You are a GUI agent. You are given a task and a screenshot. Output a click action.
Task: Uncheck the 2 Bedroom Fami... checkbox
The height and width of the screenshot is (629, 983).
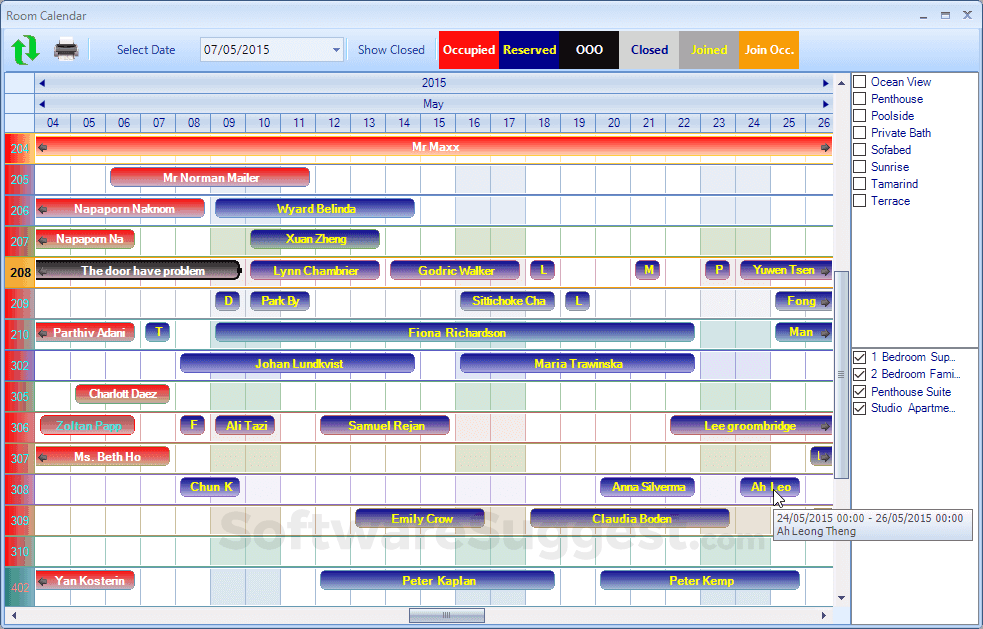coord(860,374)
